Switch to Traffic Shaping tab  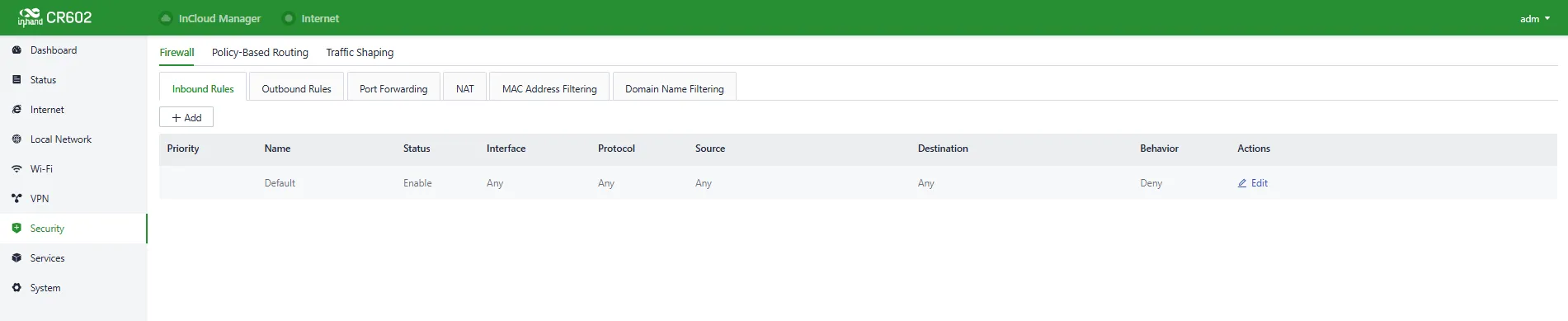coord(360,52)
